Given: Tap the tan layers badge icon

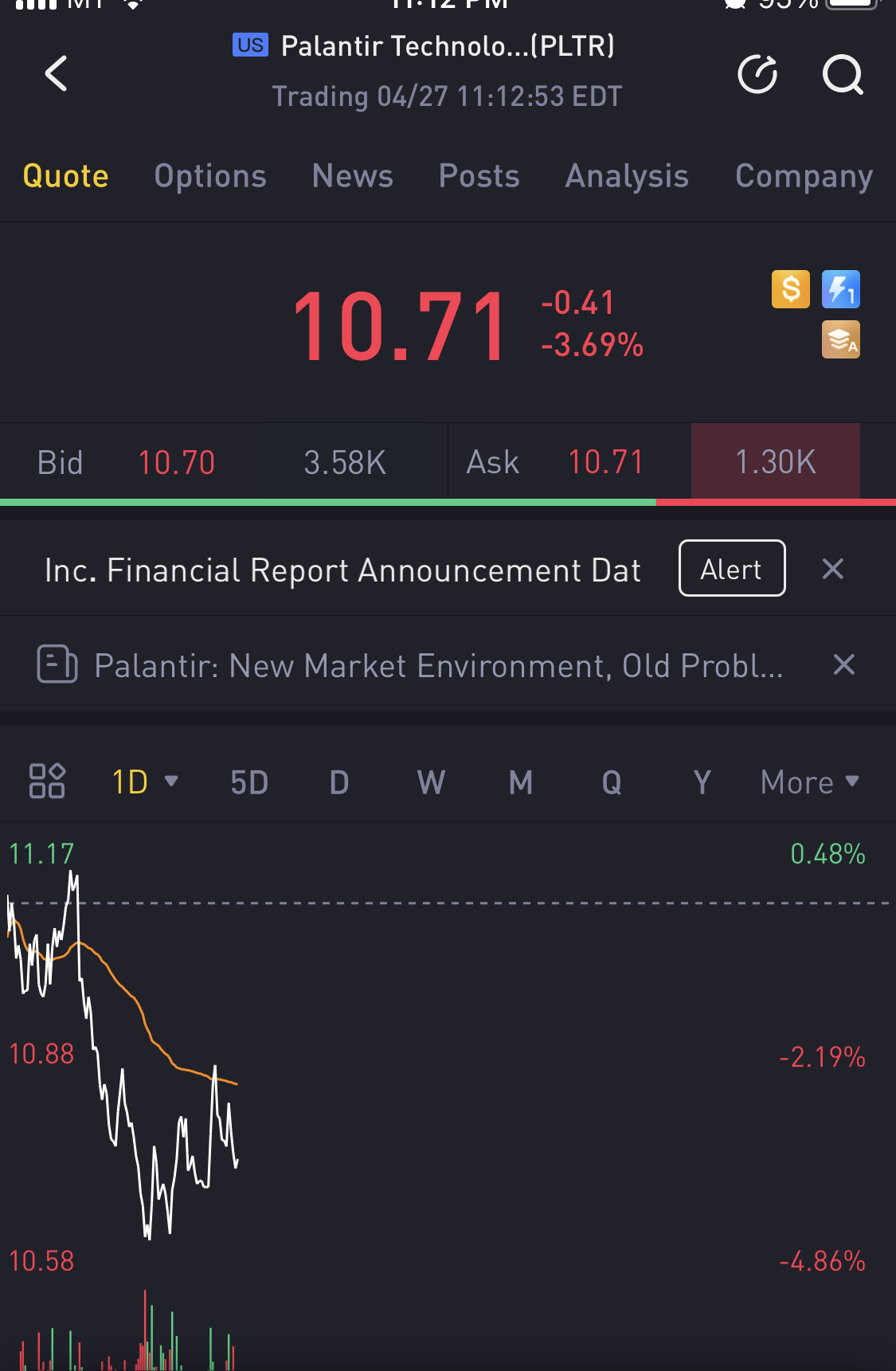Looking at the screenshot, I should coord(841,340).
